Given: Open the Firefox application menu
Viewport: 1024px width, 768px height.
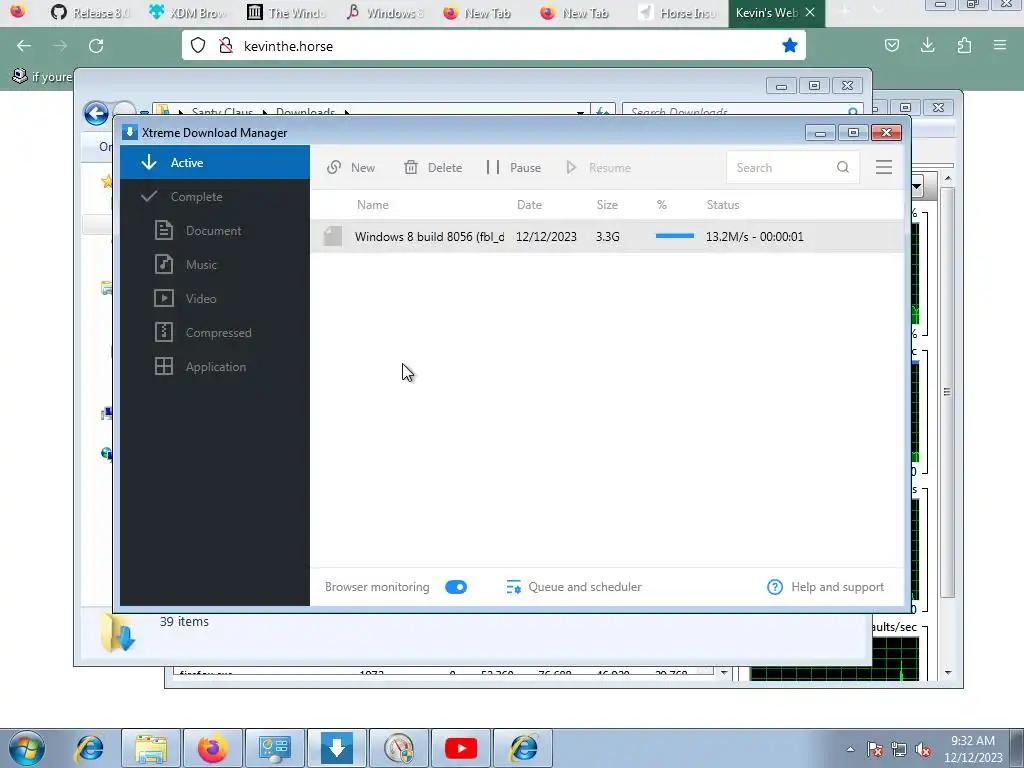Looking at the screenshot, I should pyautogui.click(x=1000, y=45).
